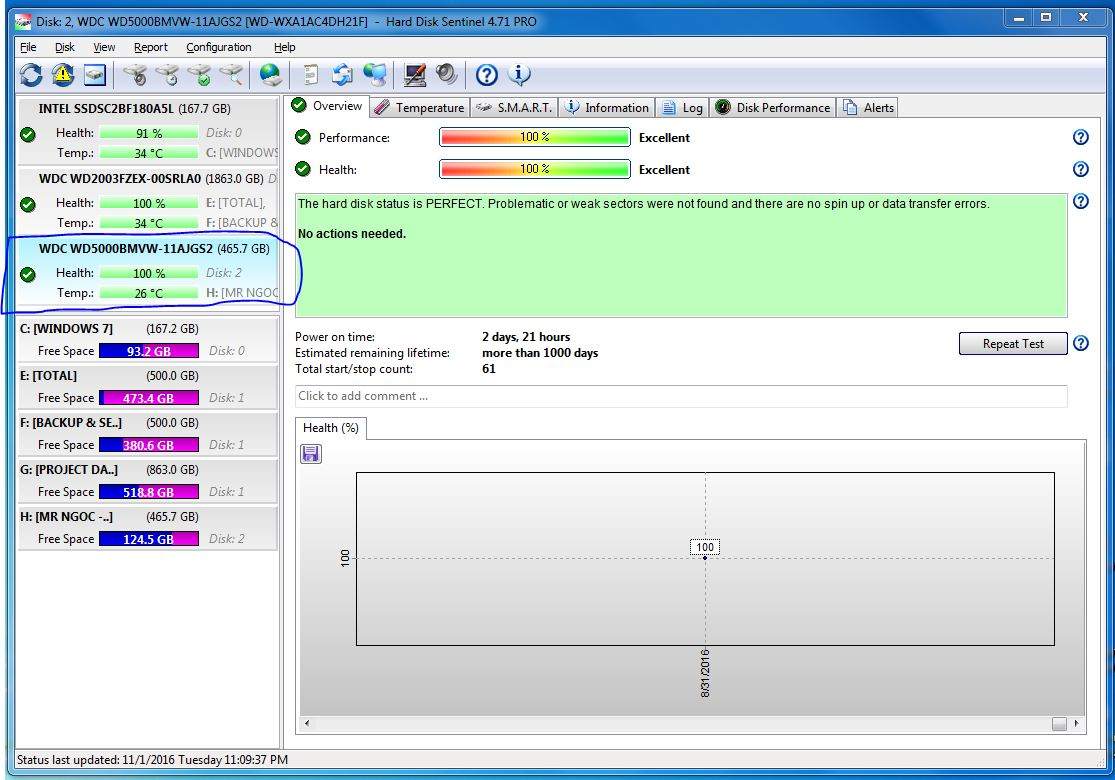Viewport: 1115px width, 780px height.
Task: Click the 124.5 GB free space bar
Action: pos(149,538)
